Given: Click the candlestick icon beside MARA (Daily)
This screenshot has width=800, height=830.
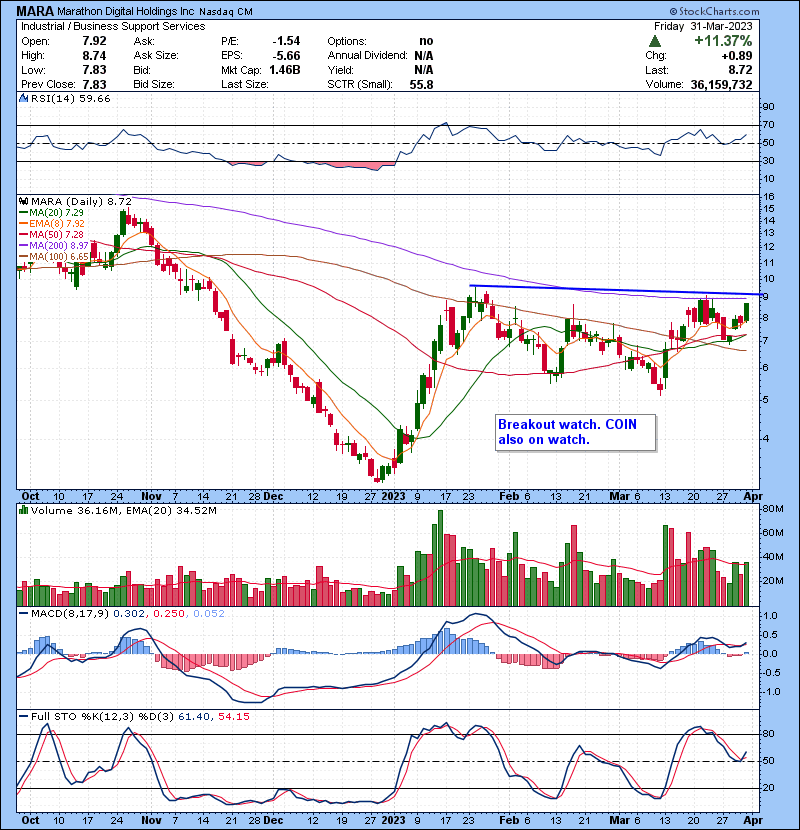Looking at the screenshot, I should pyautogui.click(x=23, y=201).
